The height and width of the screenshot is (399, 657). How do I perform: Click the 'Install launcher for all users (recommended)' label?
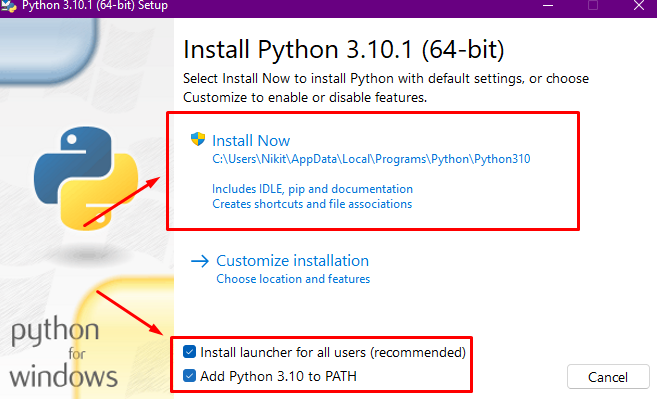pos(333,352)
